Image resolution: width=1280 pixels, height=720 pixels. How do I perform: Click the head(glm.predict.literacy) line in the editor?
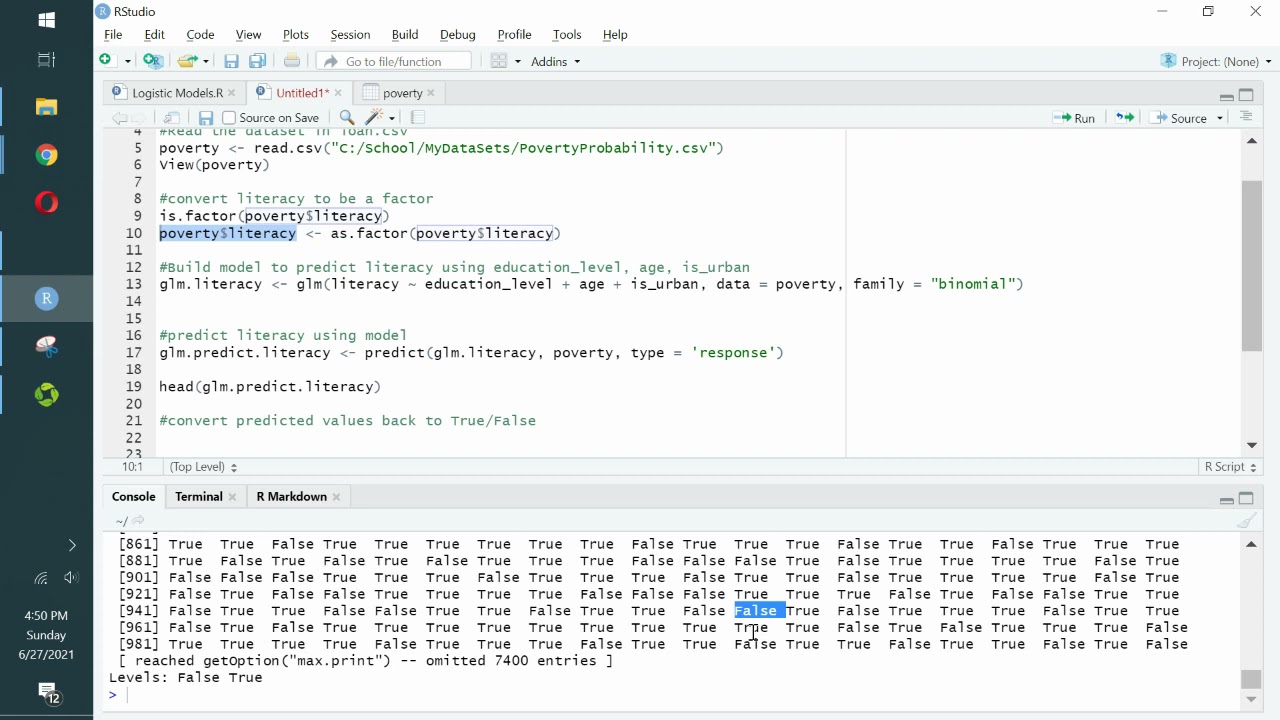pos(270,387)
